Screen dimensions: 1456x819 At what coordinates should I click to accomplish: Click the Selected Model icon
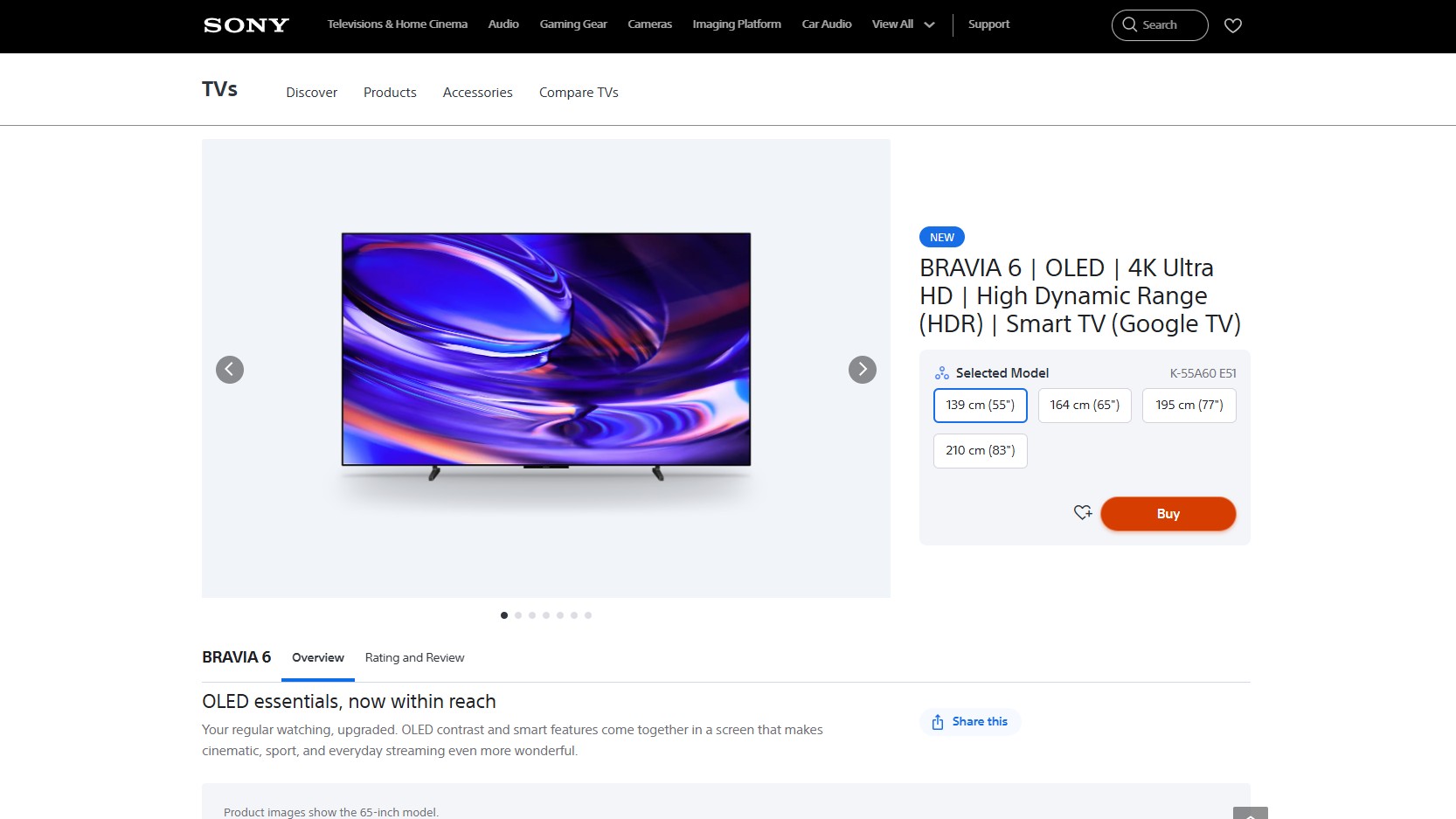[942, 373]
